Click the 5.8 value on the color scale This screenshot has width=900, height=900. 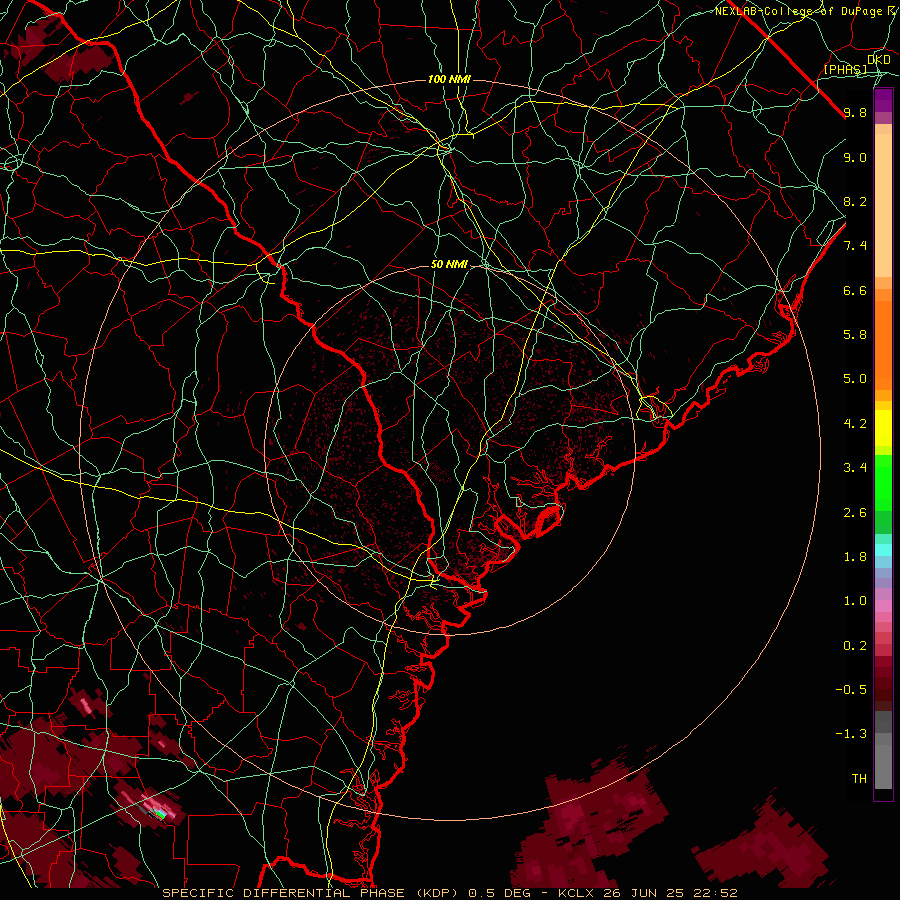[x=855, y=335]
